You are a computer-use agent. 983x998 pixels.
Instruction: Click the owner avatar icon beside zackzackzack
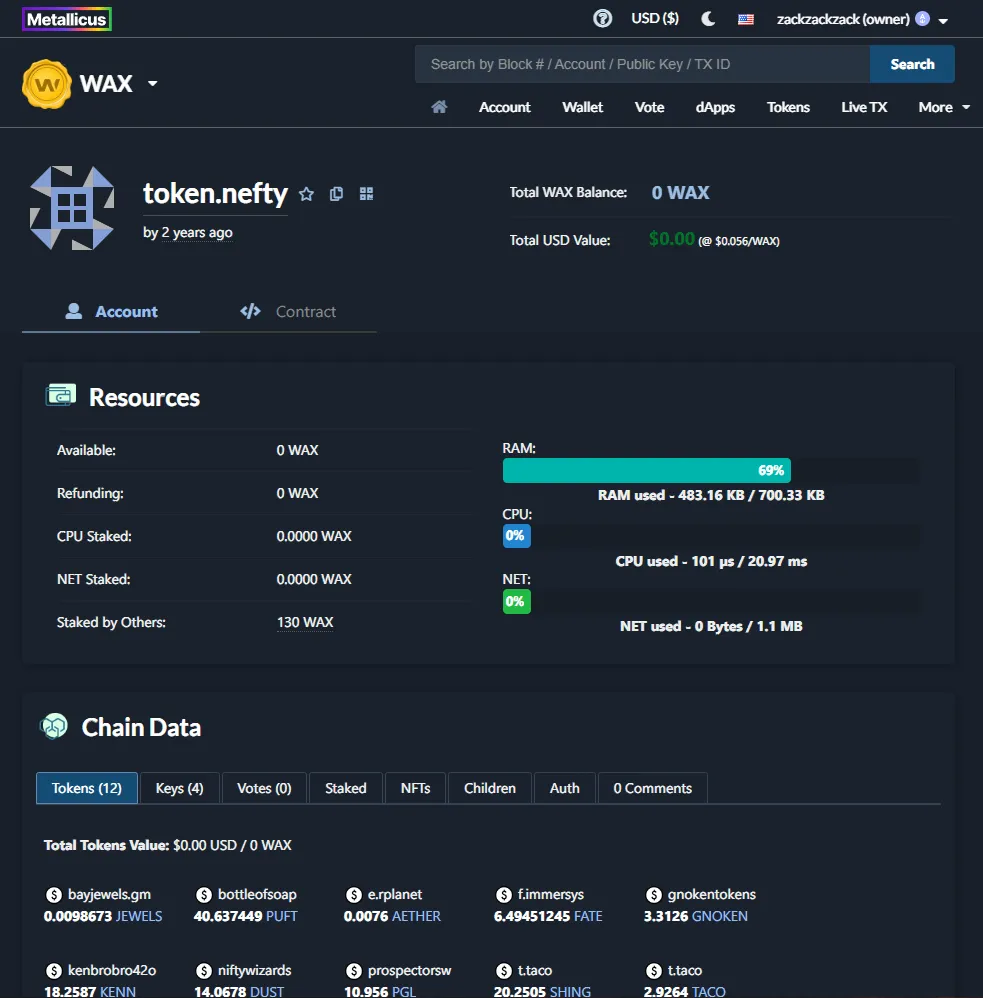[x=922, y=18]
